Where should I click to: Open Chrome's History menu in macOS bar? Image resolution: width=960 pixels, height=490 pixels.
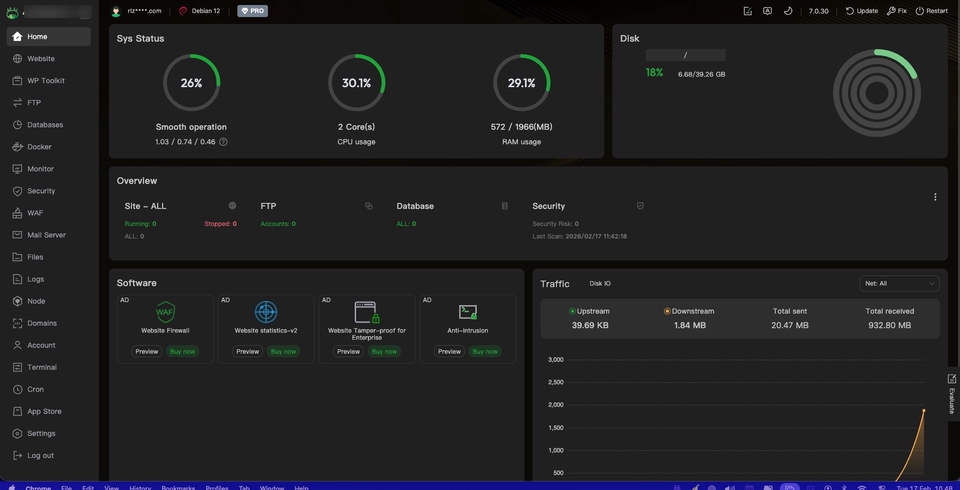[140, 488]
